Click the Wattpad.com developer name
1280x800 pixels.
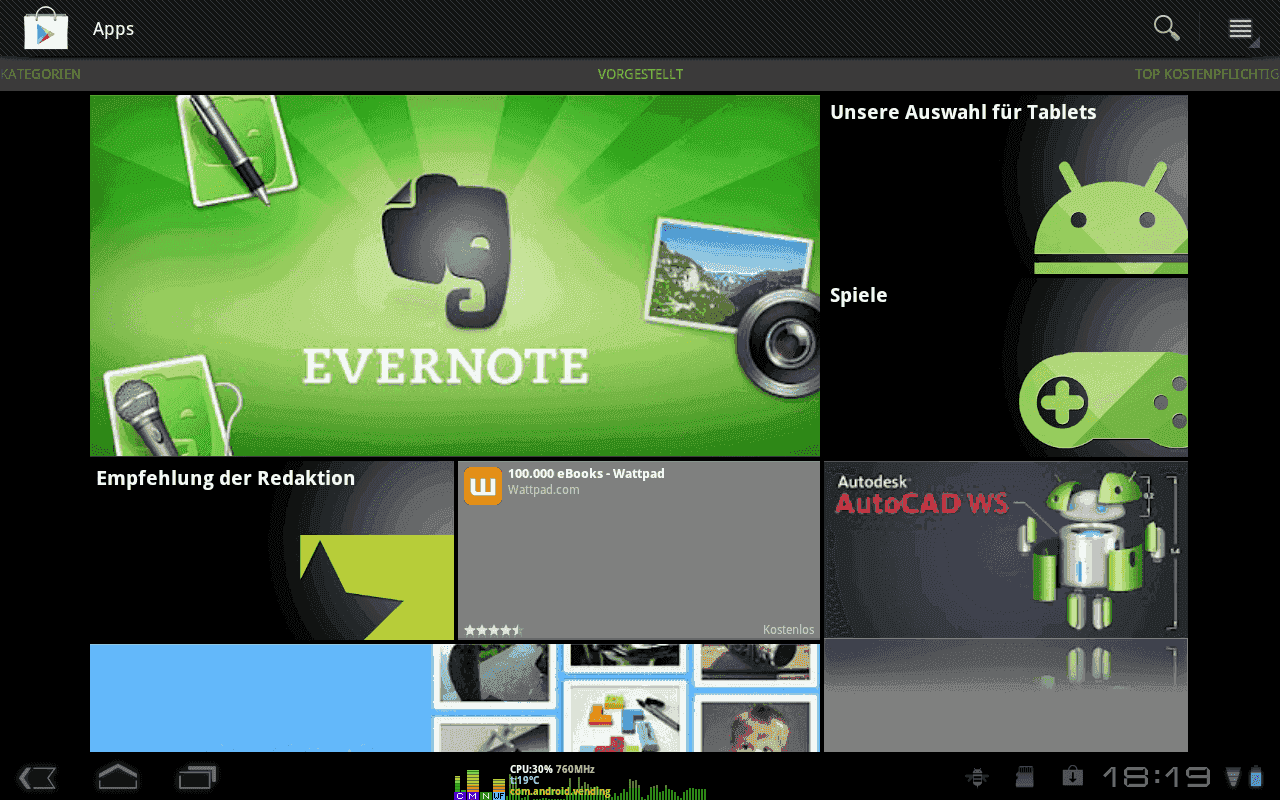point(543,490)
